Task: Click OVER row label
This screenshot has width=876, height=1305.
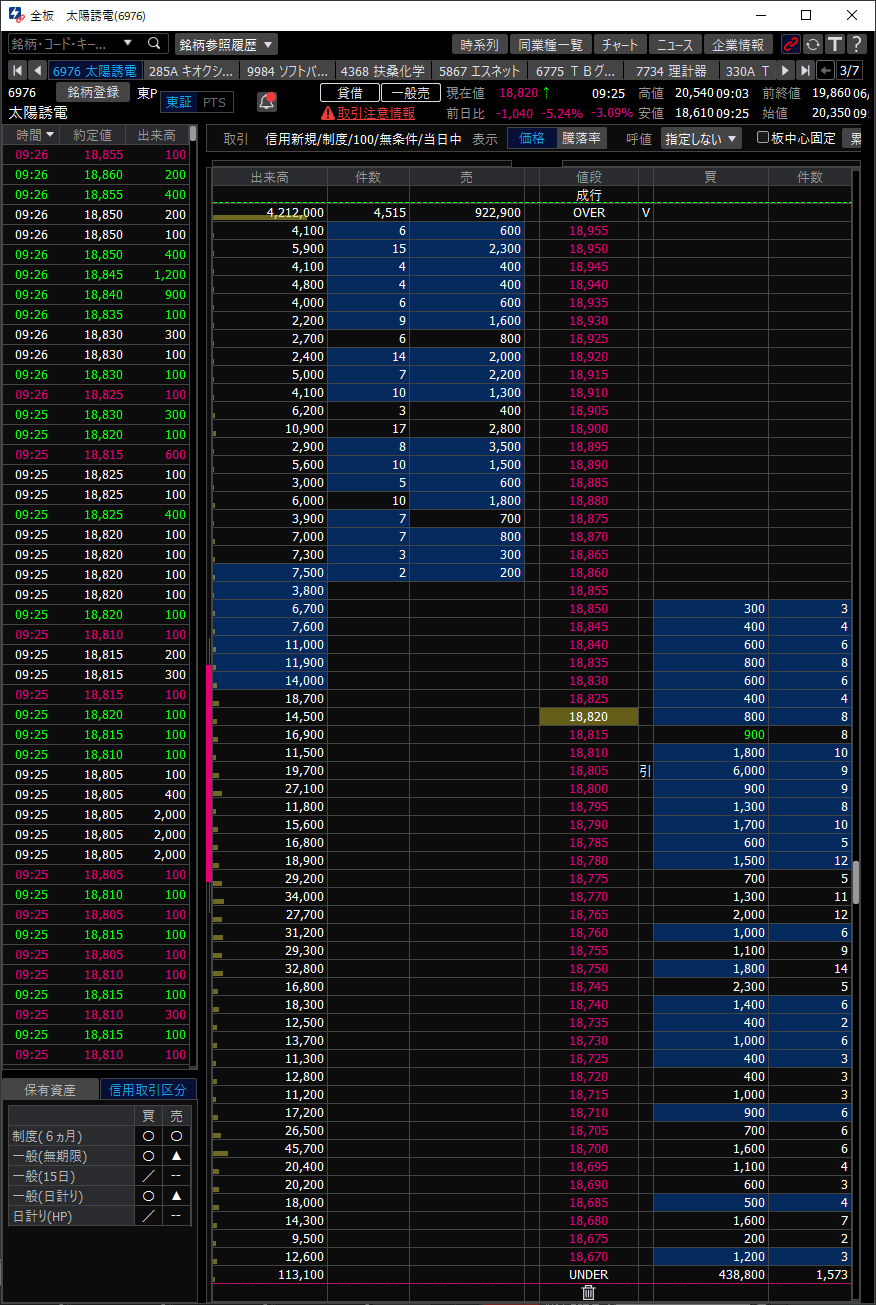Action: pyautogui.click(x=589, y=212)
